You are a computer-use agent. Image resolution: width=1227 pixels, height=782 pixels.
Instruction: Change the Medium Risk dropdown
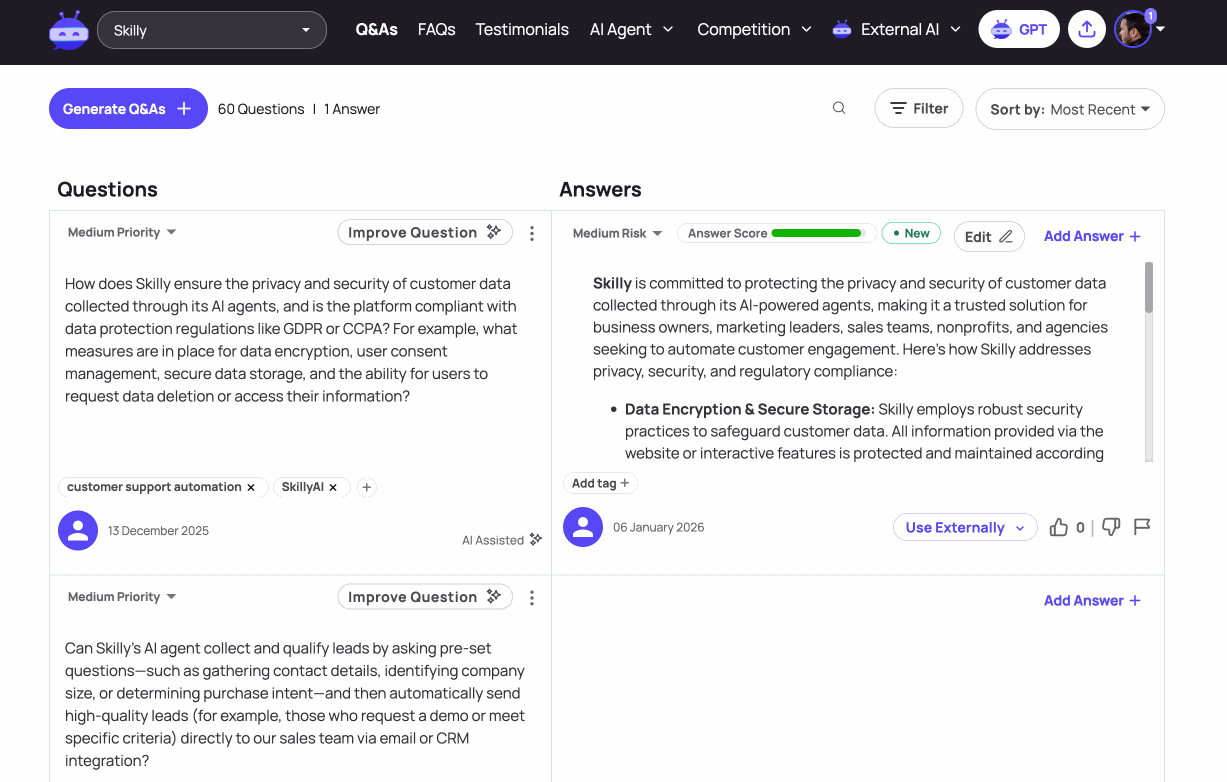pos(617,233)
